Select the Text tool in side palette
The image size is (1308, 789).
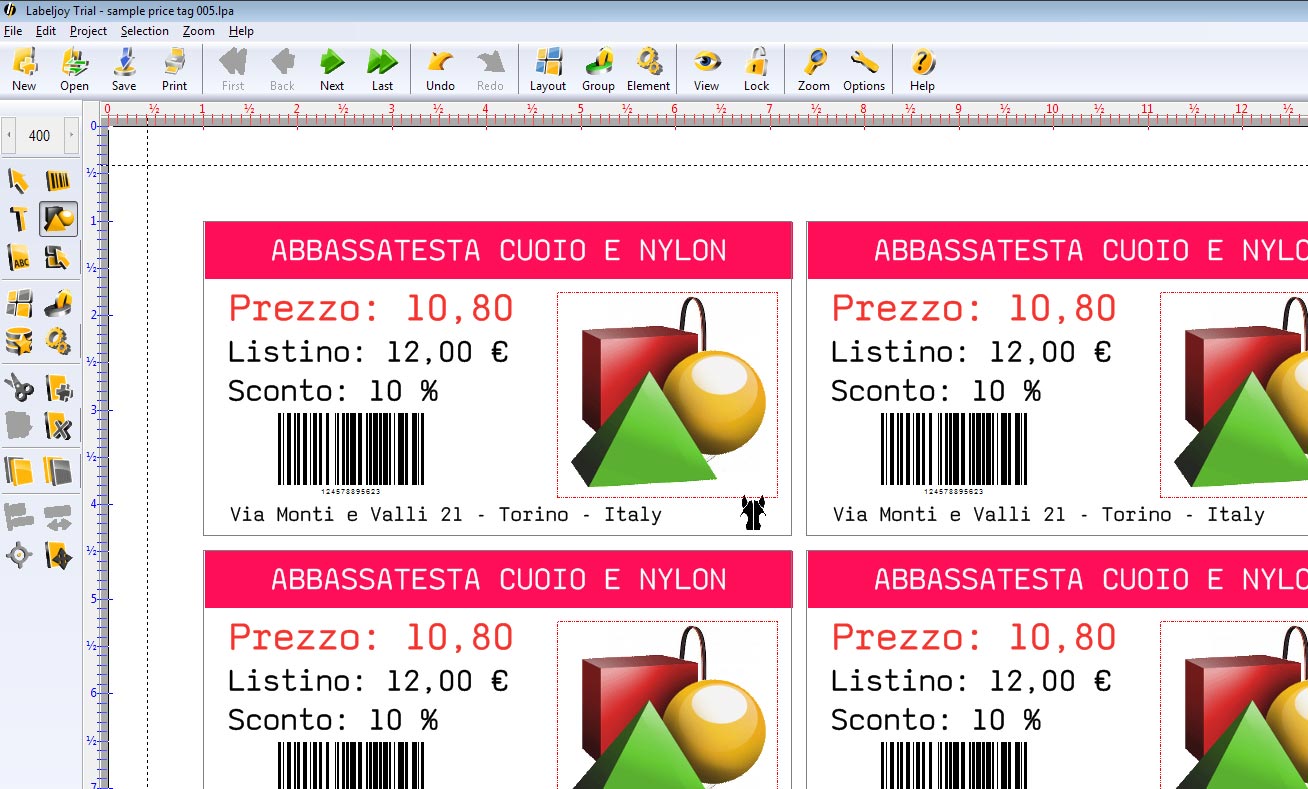[19, 219]
